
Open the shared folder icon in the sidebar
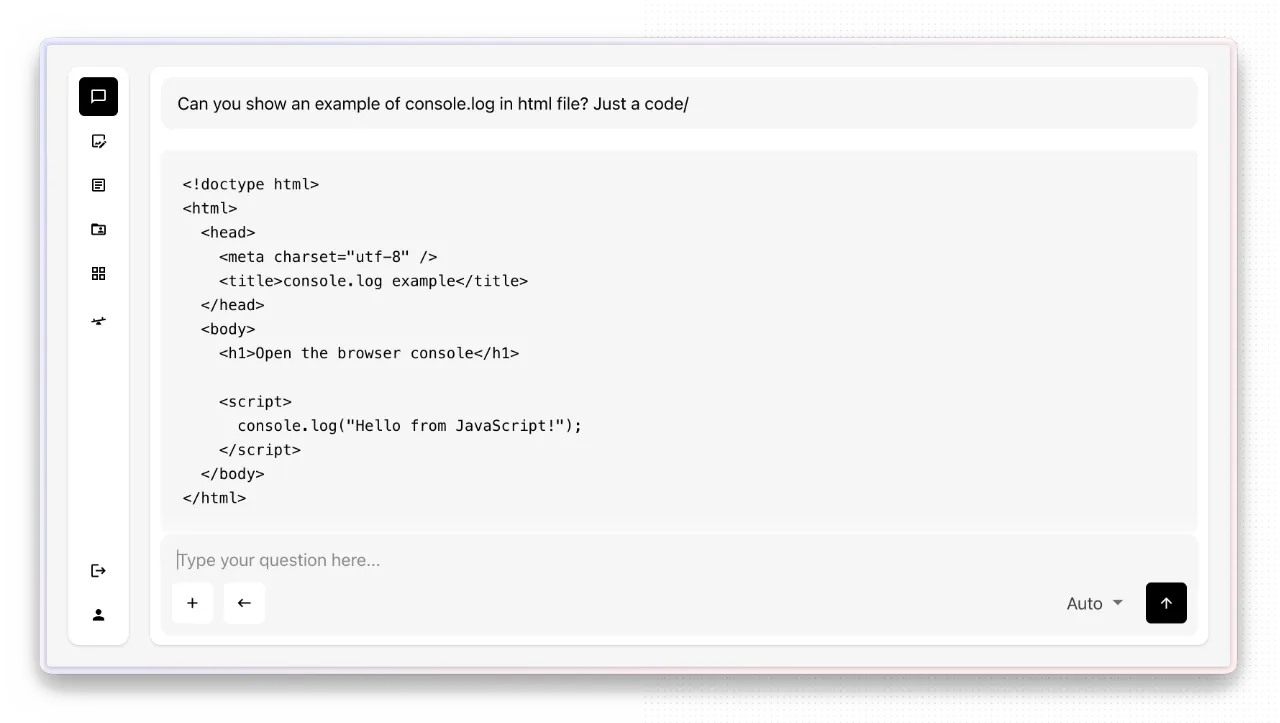coord(98,229)
